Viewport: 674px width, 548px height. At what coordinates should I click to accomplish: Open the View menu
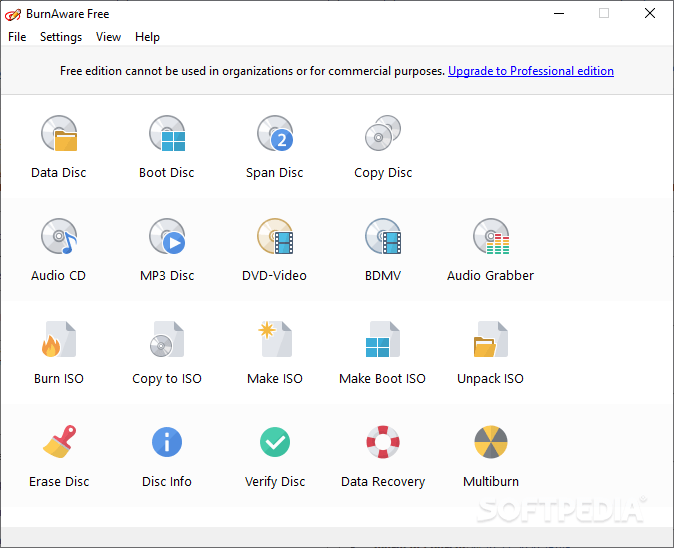click(108, 37)
